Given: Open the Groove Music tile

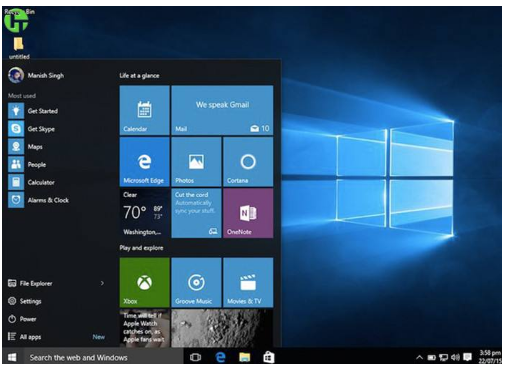Looking at the screenshot, I should (196, 282).
